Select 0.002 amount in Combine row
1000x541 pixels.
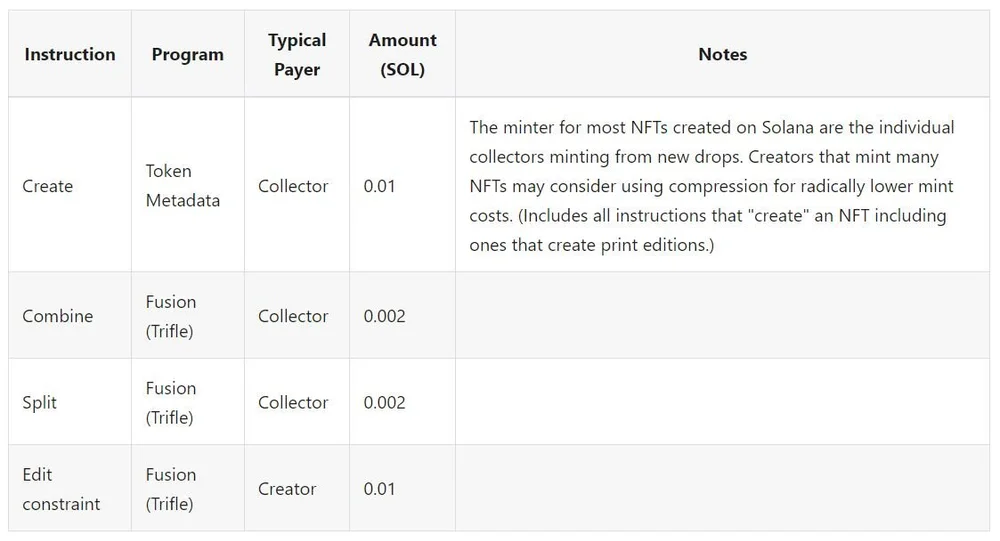point(385,316)
